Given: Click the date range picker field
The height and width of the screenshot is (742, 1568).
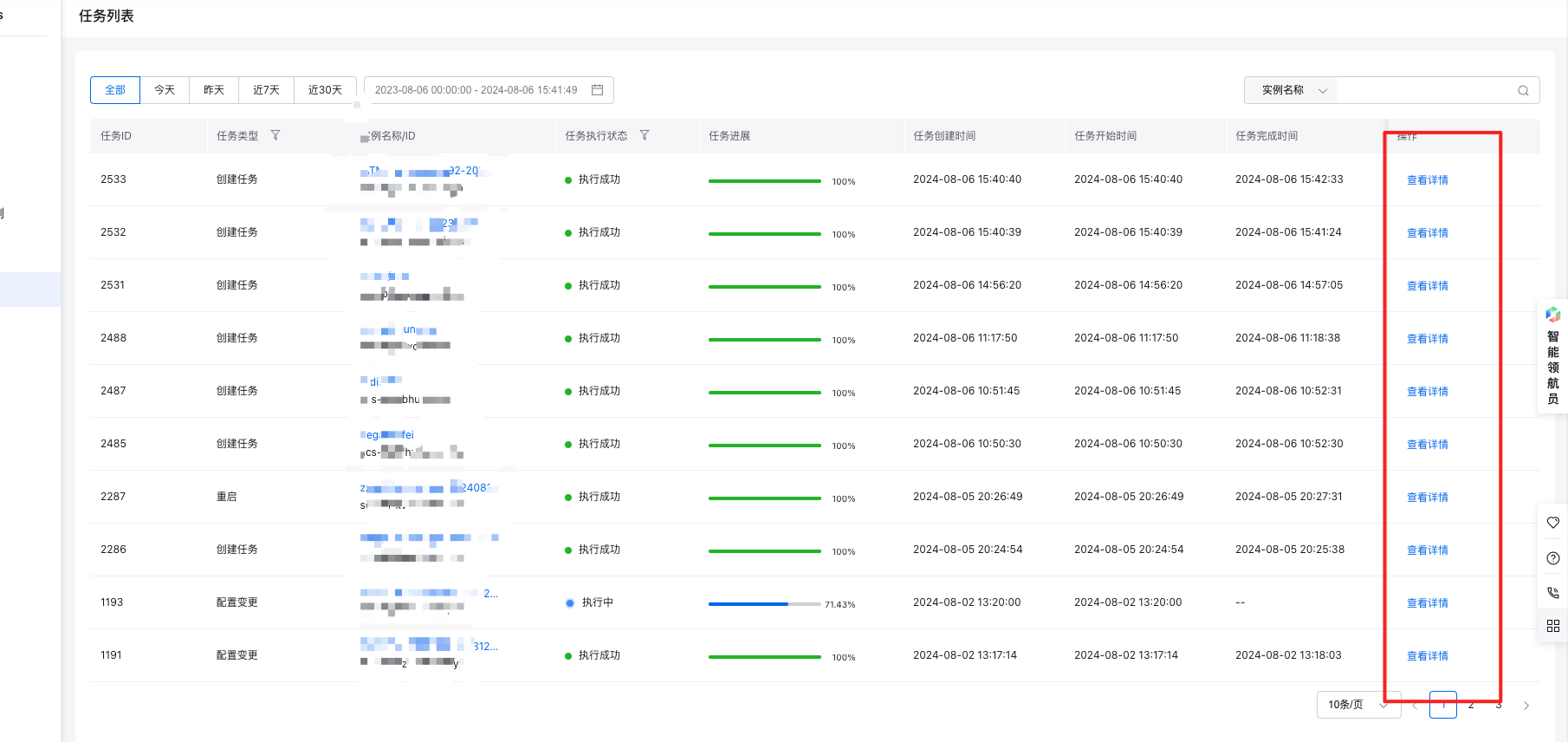Looking at the screenshot, I should click(489, 90).
